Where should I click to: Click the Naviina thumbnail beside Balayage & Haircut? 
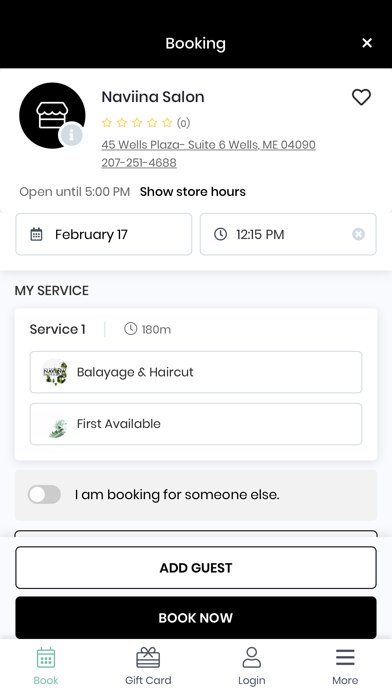click(x=55, y=372)
